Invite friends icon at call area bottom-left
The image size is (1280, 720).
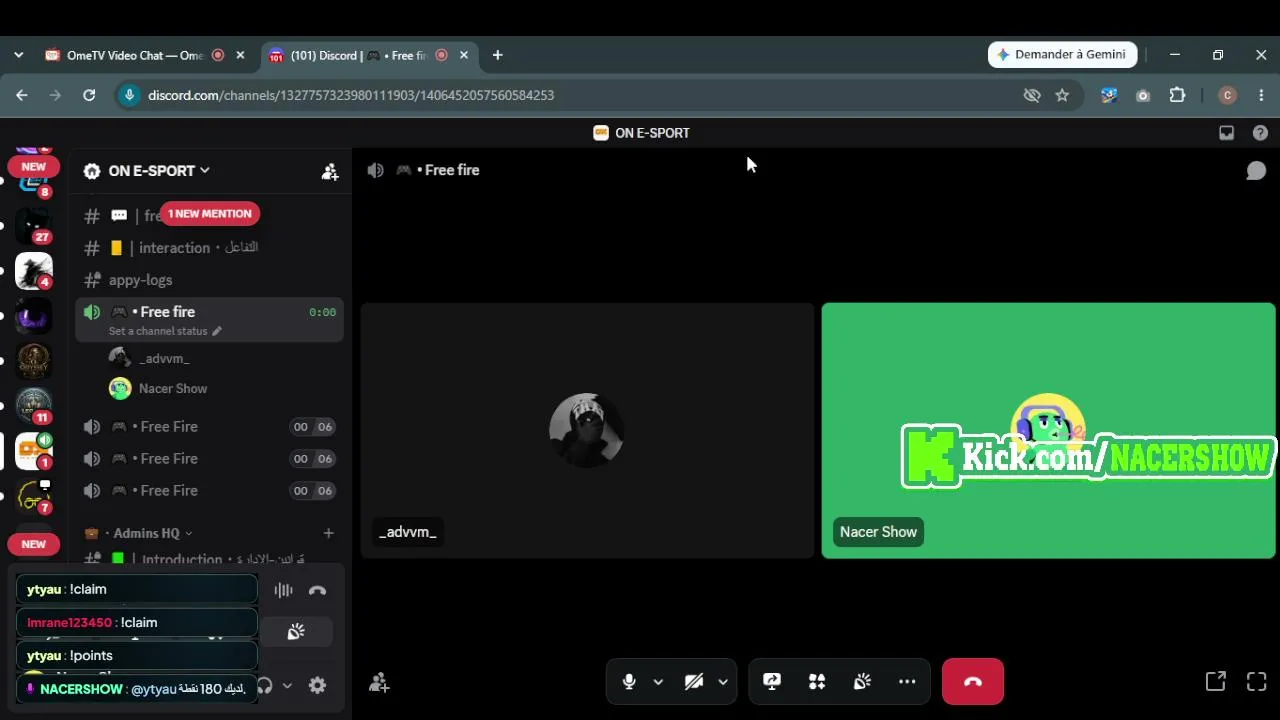tap(379, 683)
